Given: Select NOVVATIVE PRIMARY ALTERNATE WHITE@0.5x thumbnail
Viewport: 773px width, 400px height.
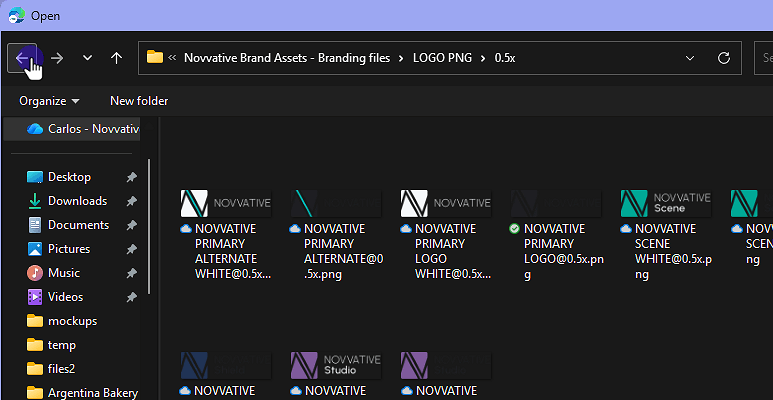Looking at the screenshot, I should [226, 204].
